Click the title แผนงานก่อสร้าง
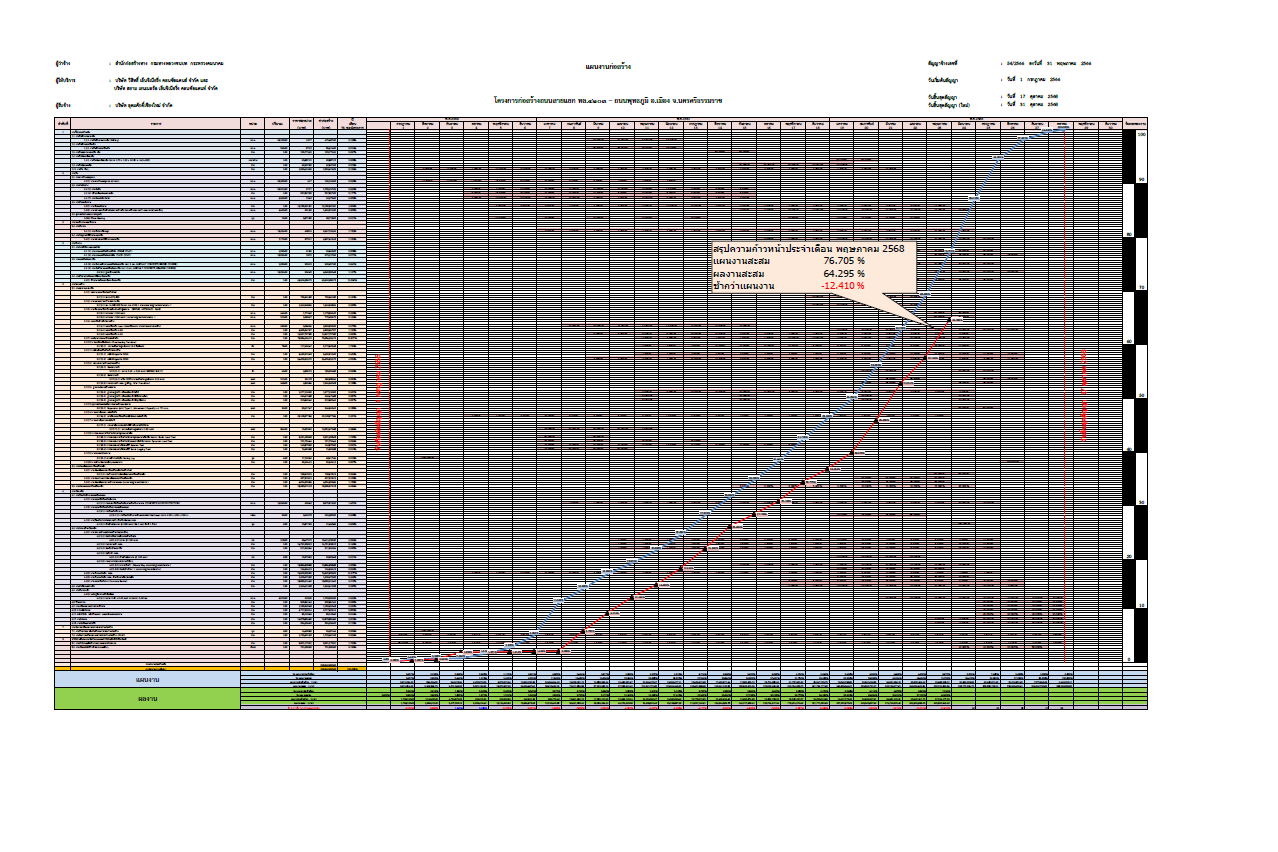1278x852 pixels. (x=608, y=67)
